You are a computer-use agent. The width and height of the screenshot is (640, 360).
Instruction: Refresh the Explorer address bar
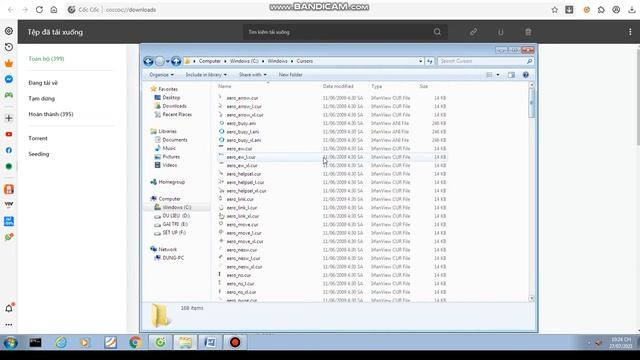click(429, 61)
